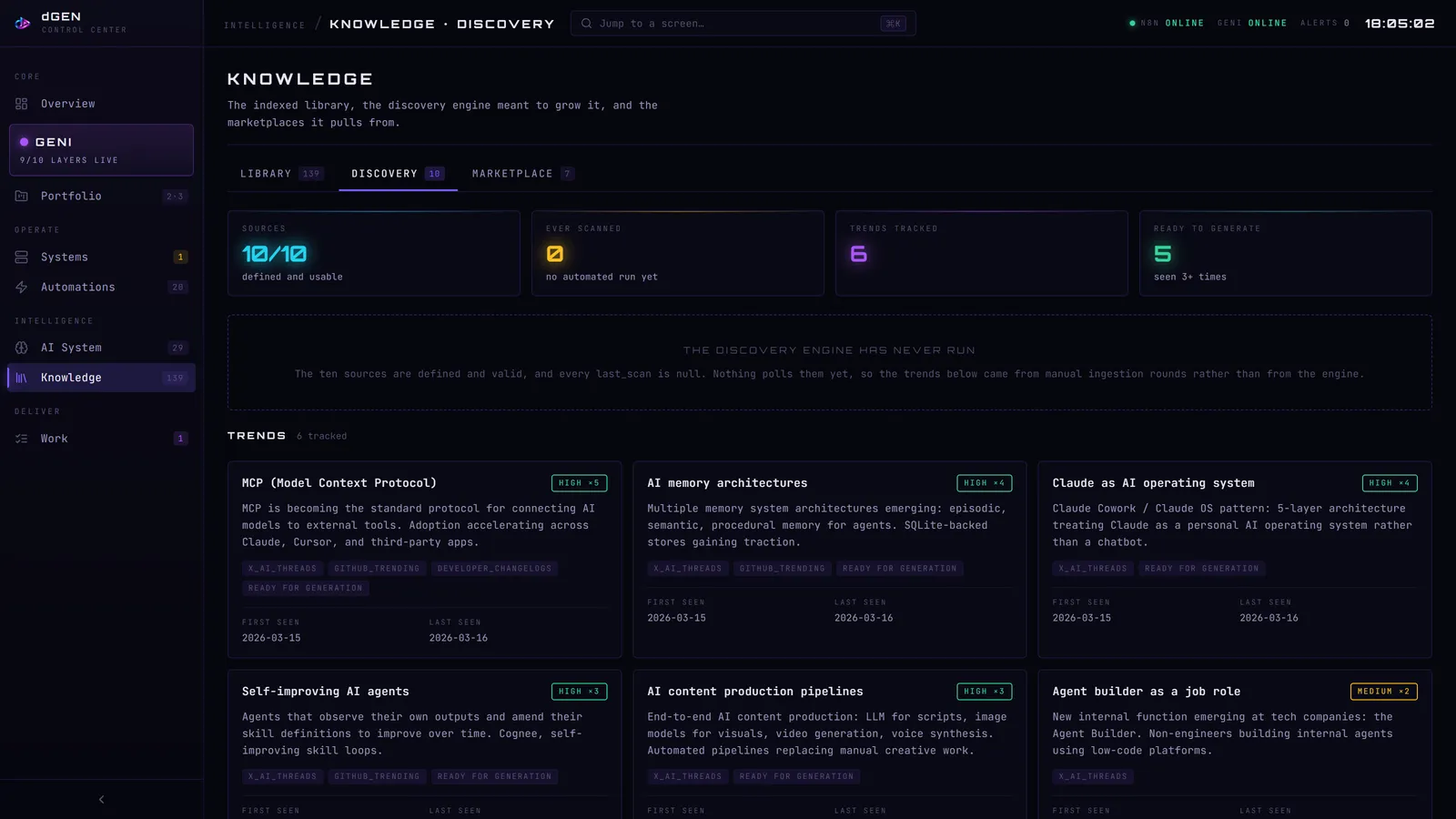This screenshot has height=819, width=1456.
Task: Click the 18:05:02 clock display
Action: pos(1400,24)
